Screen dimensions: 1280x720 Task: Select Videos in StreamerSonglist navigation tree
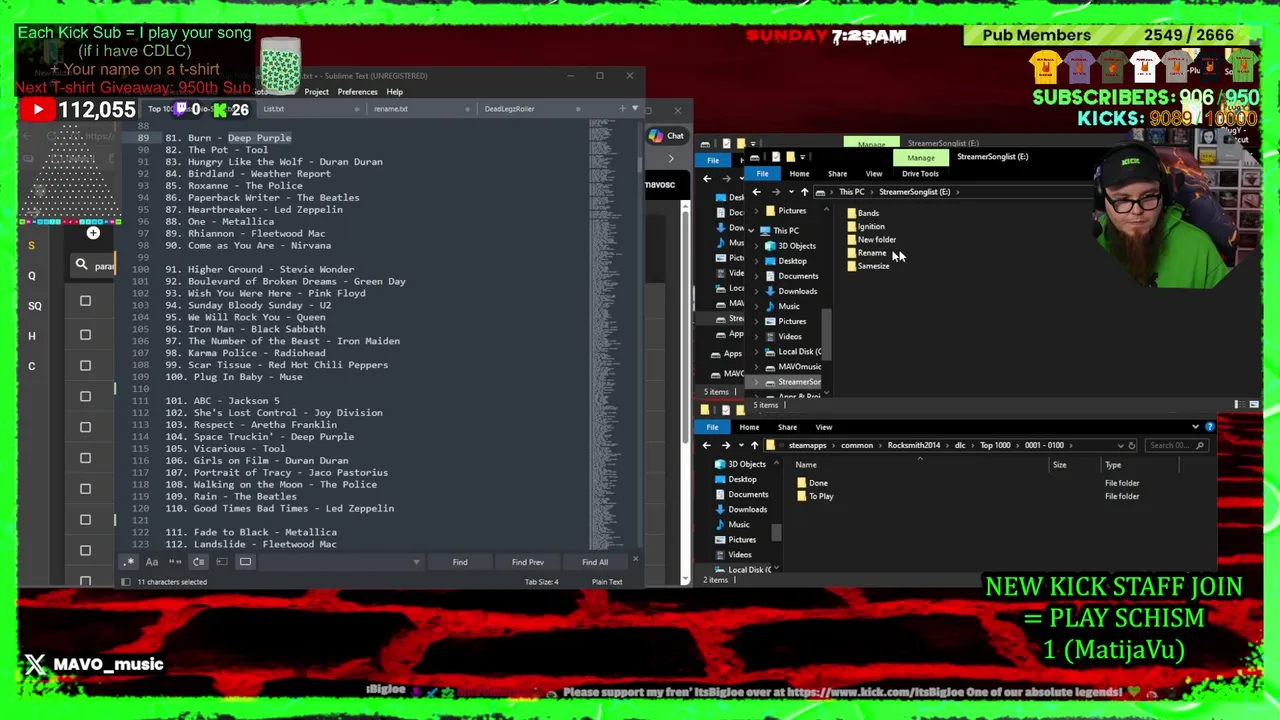pos(790,336)
